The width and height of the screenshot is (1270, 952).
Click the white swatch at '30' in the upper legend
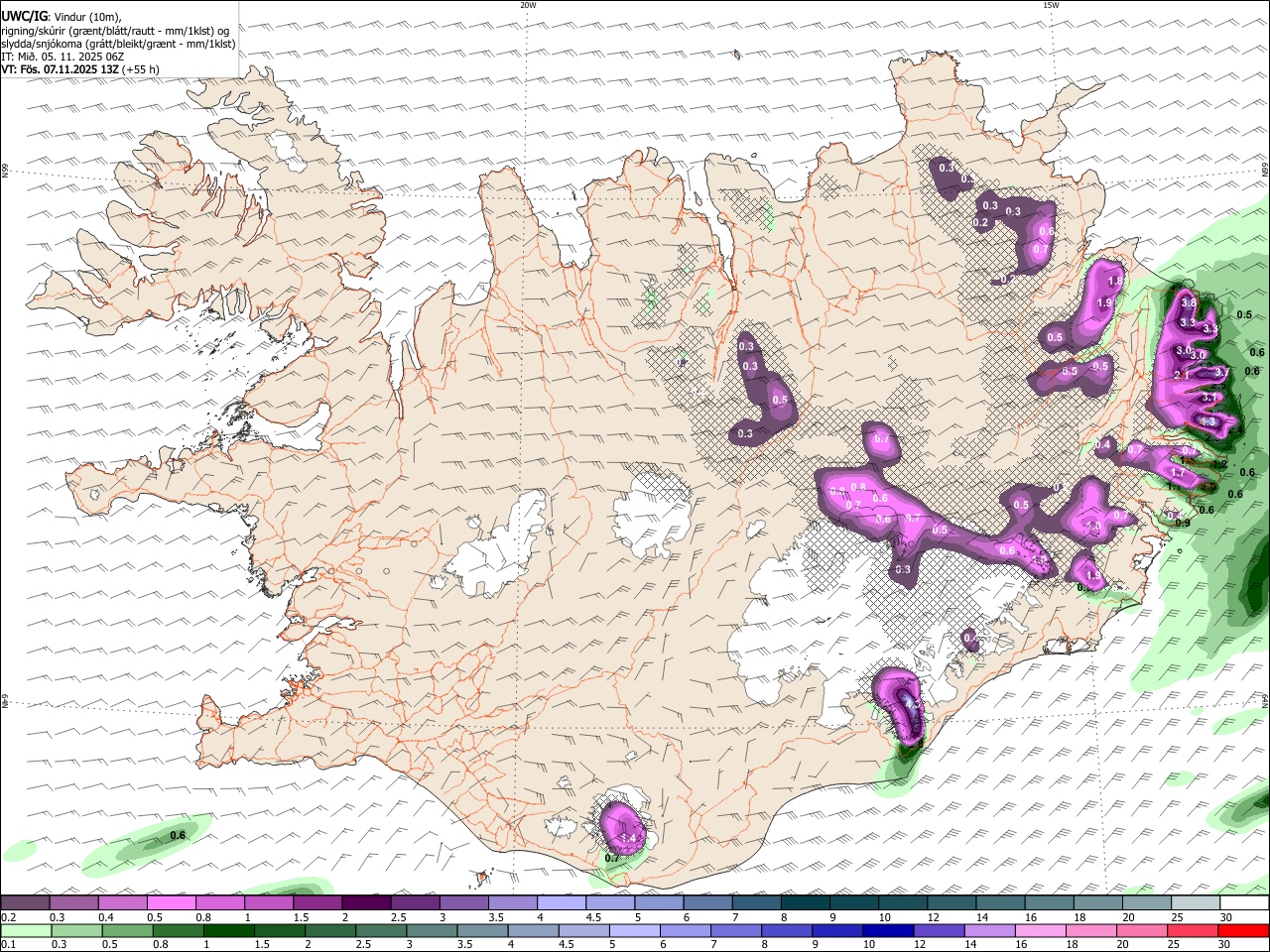click(x=1244, y=903)
